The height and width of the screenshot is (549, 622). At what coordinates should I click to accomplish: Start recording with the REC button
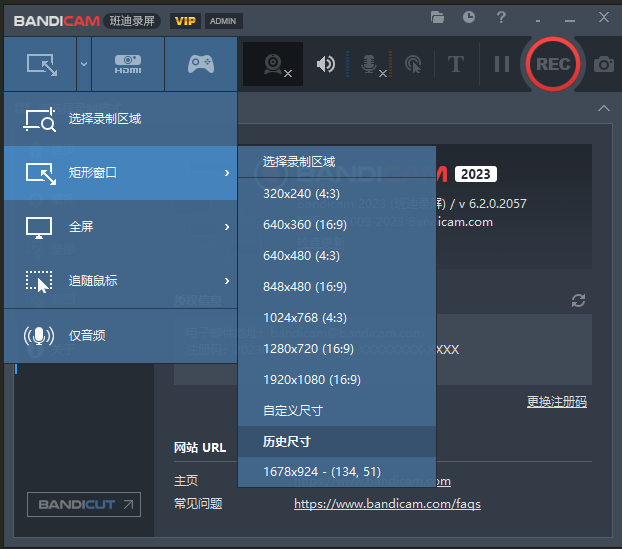[553, 64]
